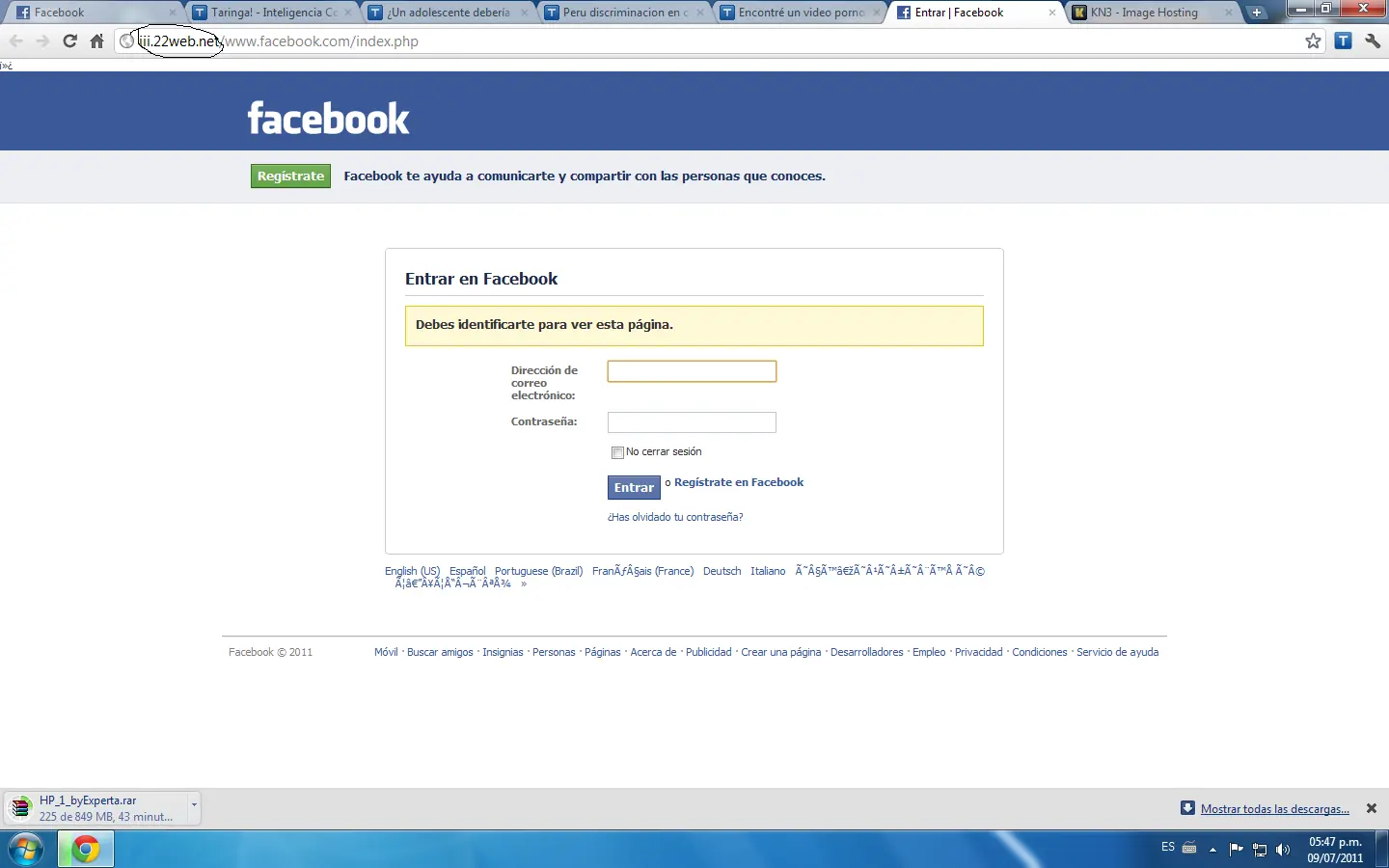Click the facebook logo in header
The height and width of the screenshot is (868, 1389).
point(329,119)
